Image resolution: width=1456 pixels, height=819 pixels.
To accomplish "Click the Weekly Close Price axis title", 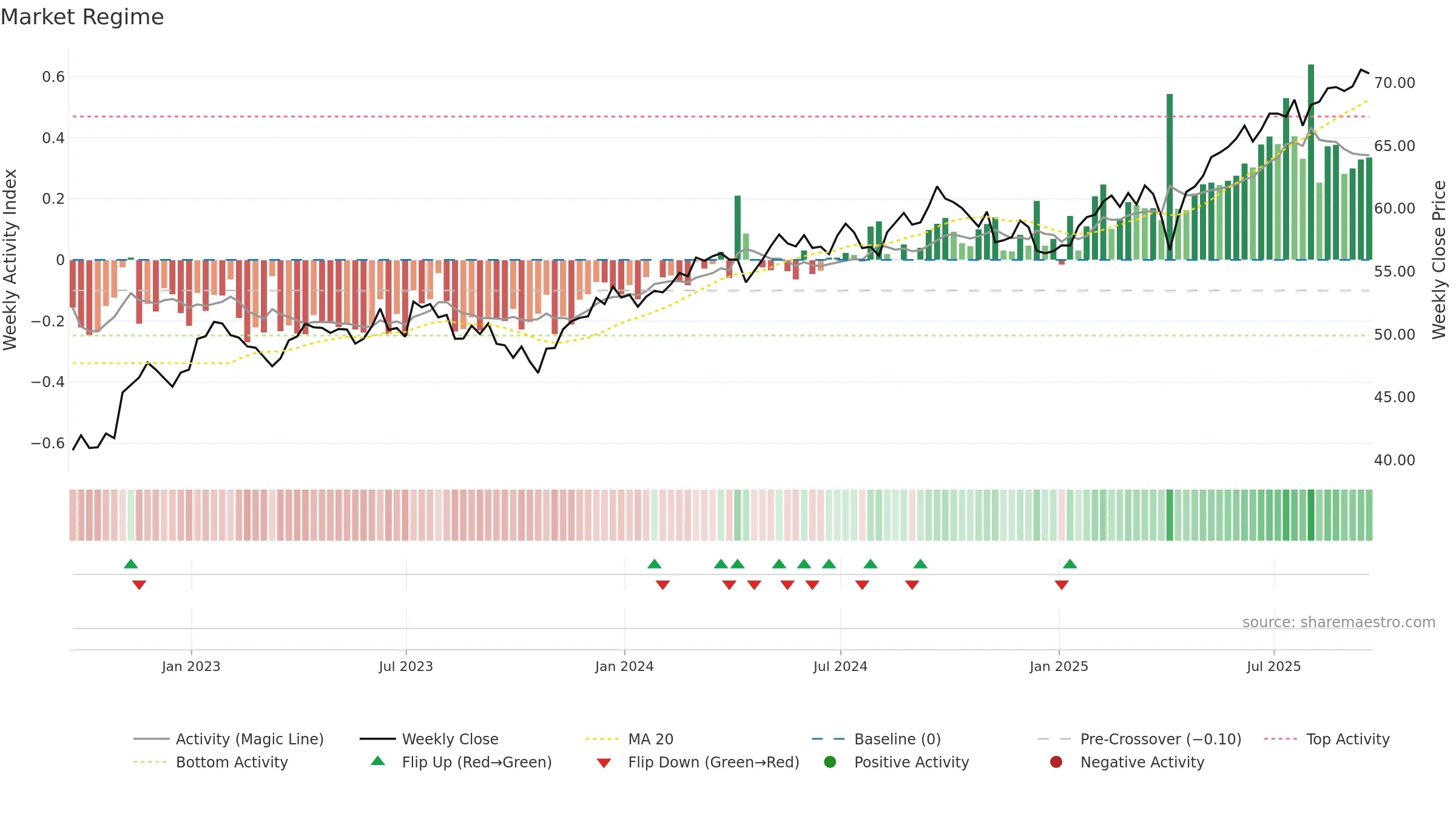I will coord(1439,260).
